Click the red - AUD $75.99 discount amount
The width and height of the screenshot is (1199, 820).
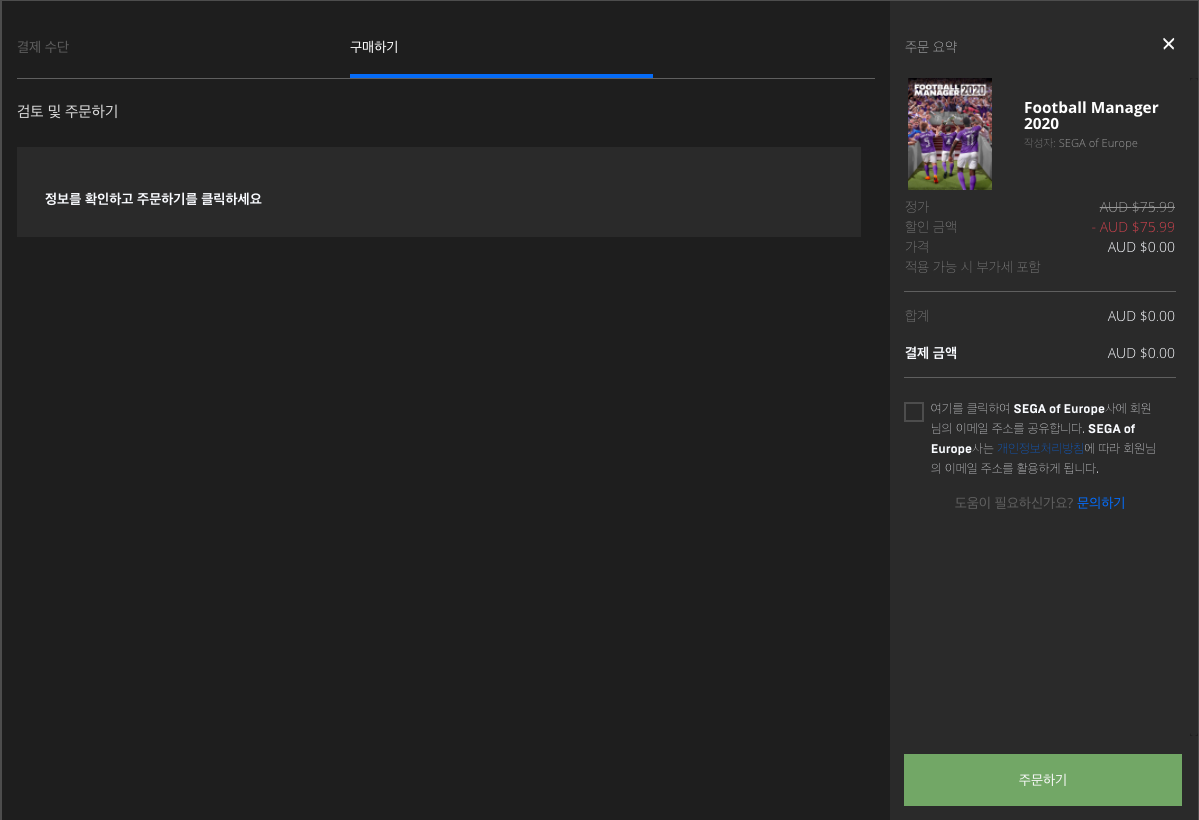1132,227
